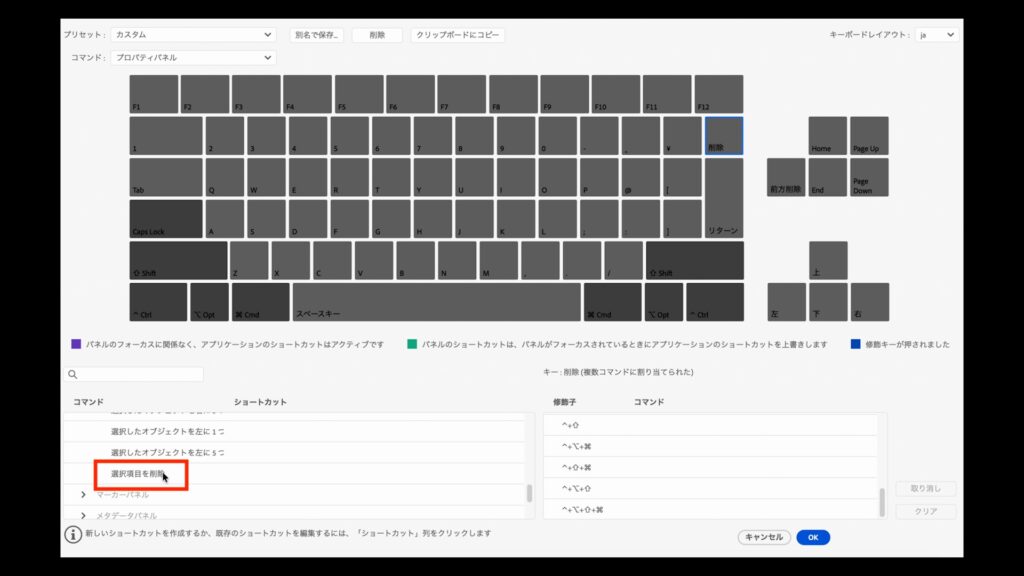Click the F5 key on keyboard map
The width and height of the screenshot is (1024, 576).
(x=359, y=94)
